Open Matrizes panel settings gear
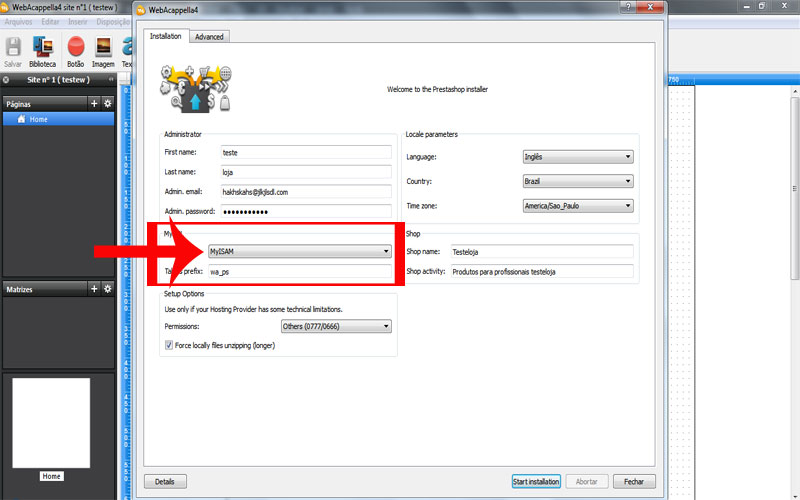The height and width of the screenshot is (500, 800). click(108, 289)
